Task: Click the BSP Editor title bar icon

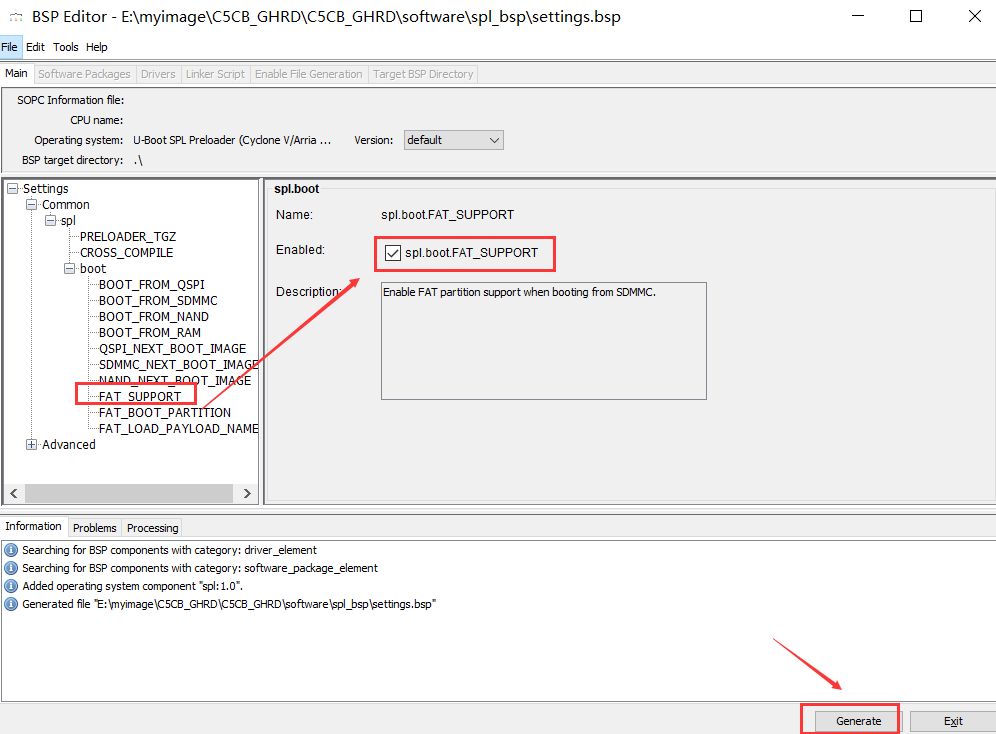Action: point(15,17)
